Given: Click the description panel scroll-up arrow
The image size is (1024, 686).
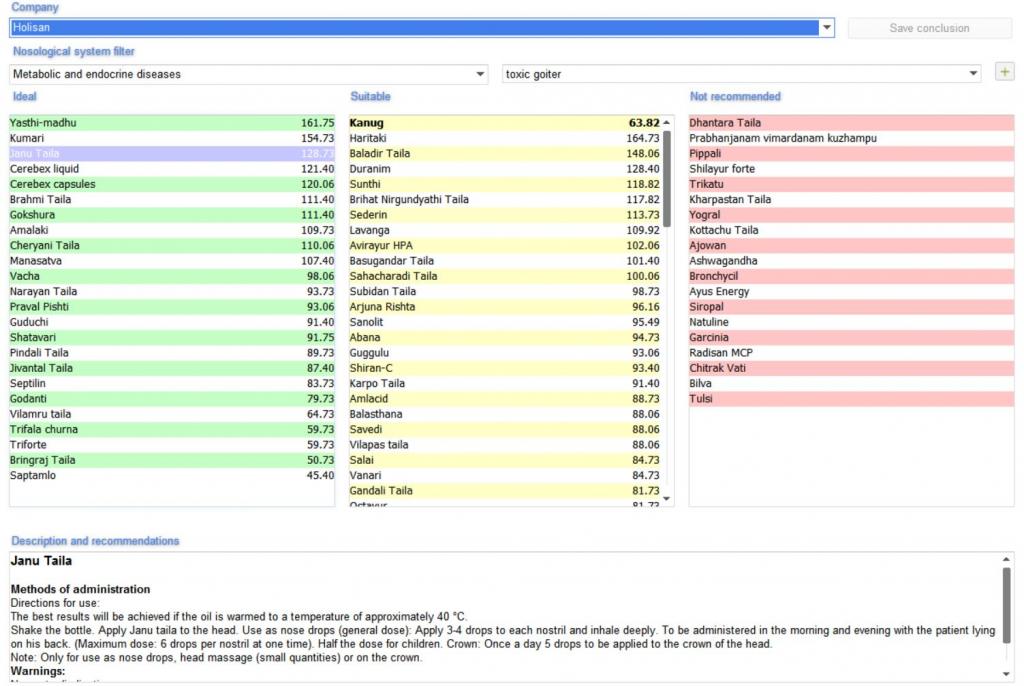Looking at the screenshot, I should 1006,560.
